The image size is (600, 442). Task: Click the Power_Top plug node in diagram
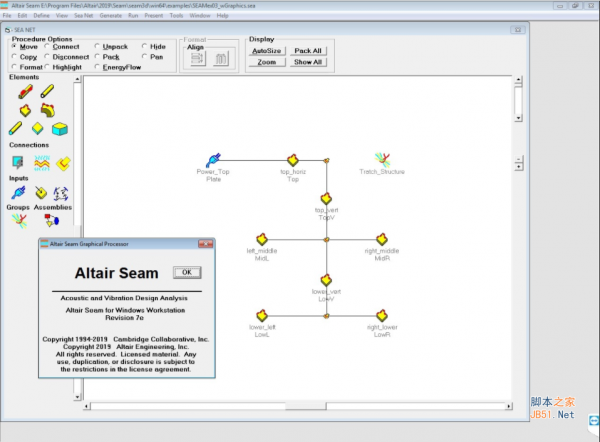[213, 160]
